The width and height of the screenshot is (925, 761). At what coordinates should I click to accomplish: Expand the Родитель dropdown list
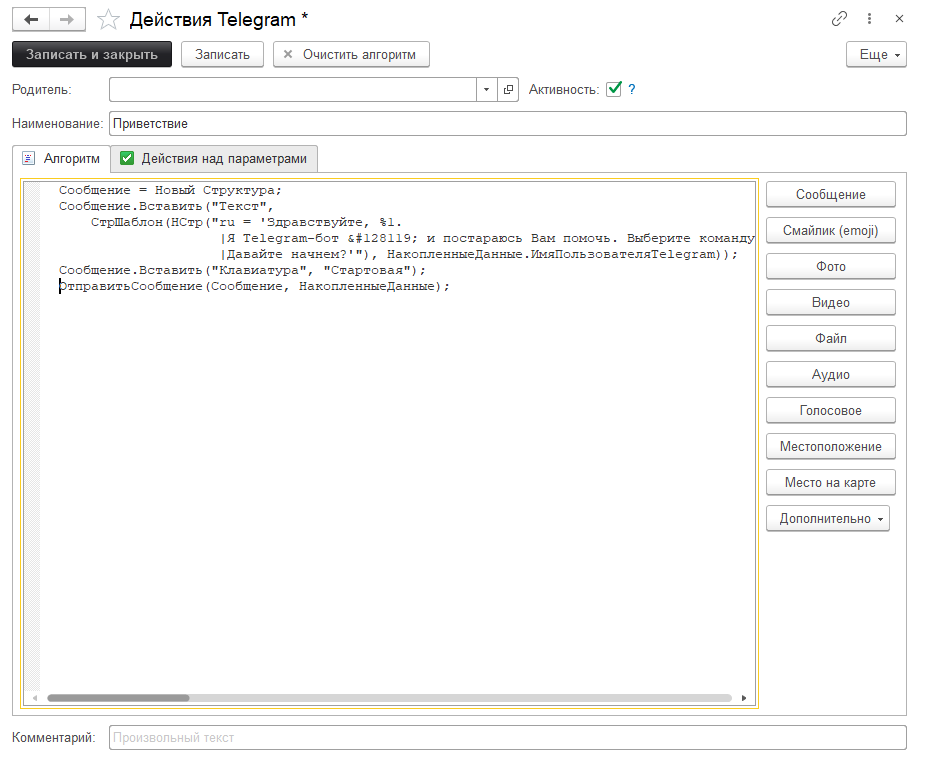486,90
